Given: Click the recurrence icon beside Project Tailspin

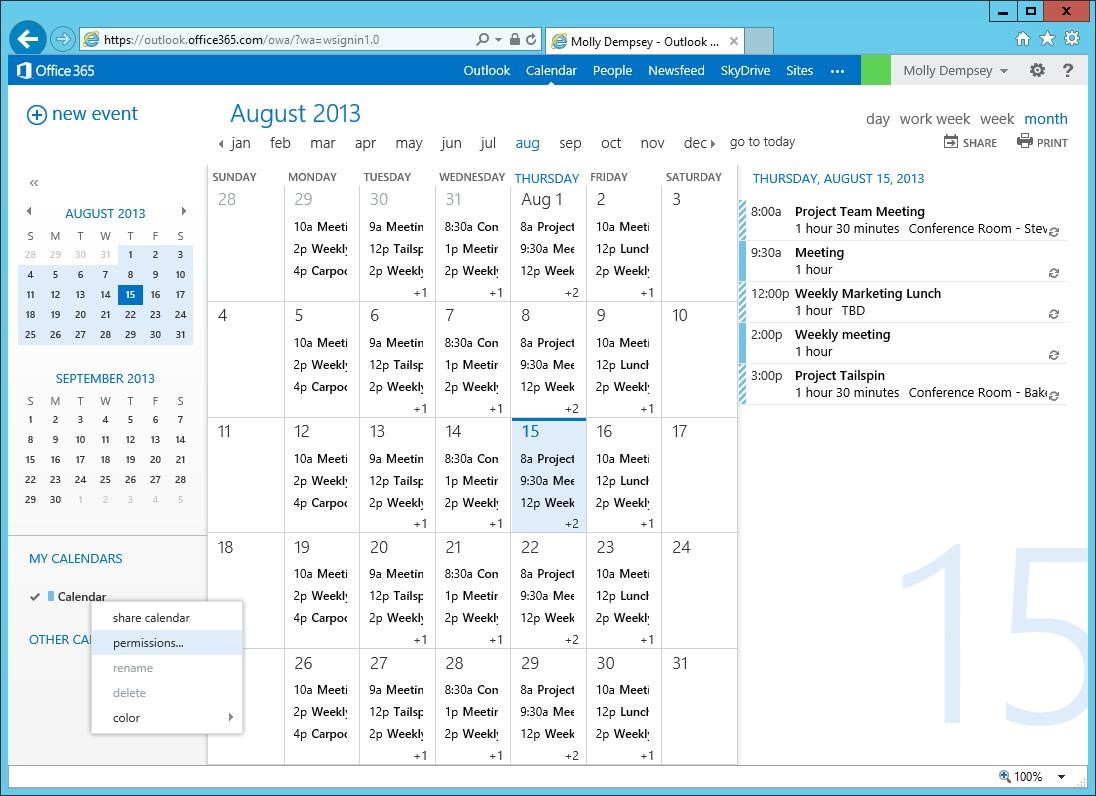Looking at the screenshot, I should 1053,396.
